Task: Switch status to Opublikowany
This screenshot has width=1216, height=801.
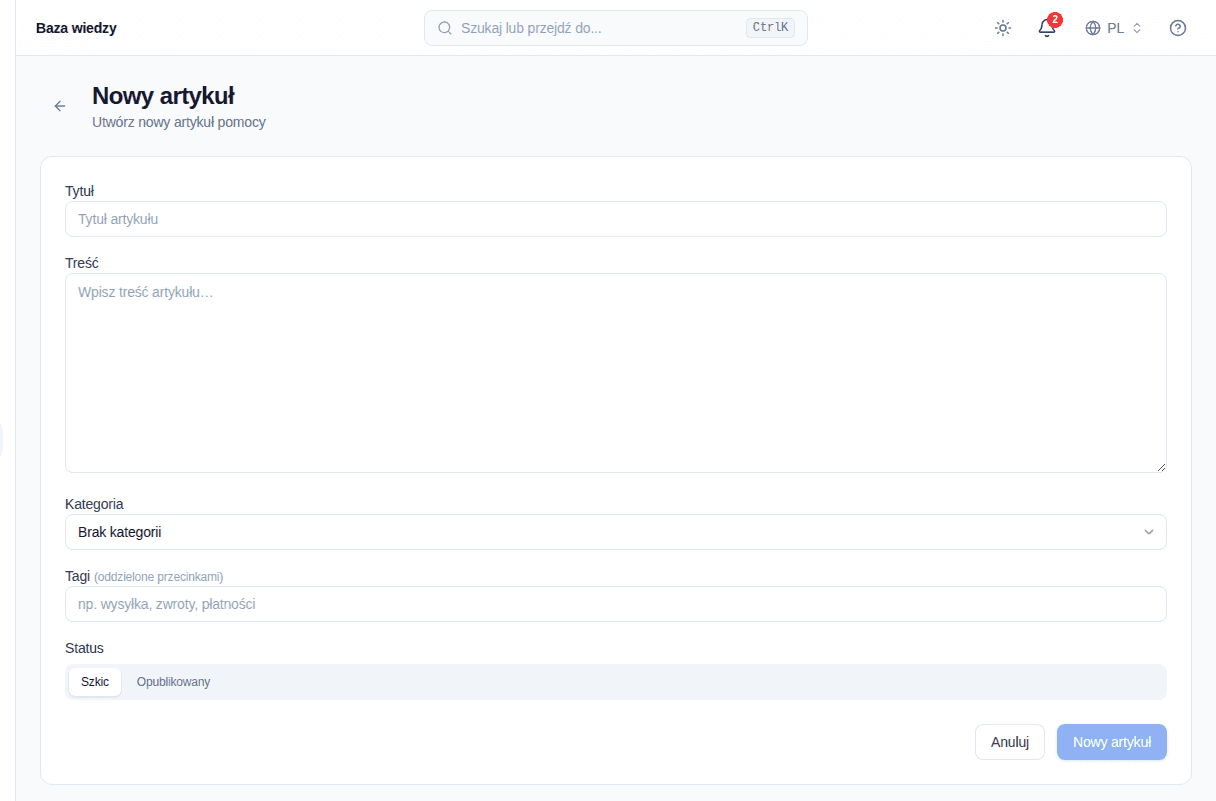Action: coord(174,682)
